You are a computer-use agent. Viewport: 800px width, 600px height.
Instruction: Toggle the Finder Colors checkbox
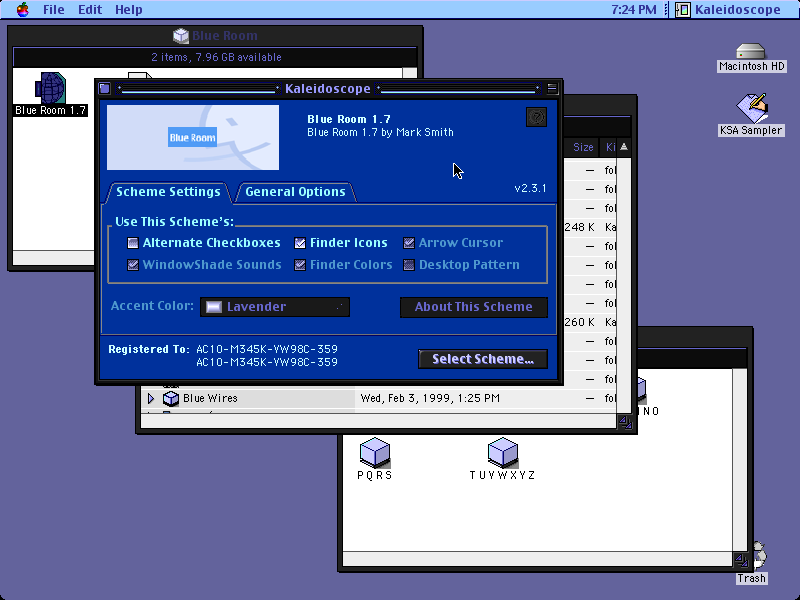(300, 265)
